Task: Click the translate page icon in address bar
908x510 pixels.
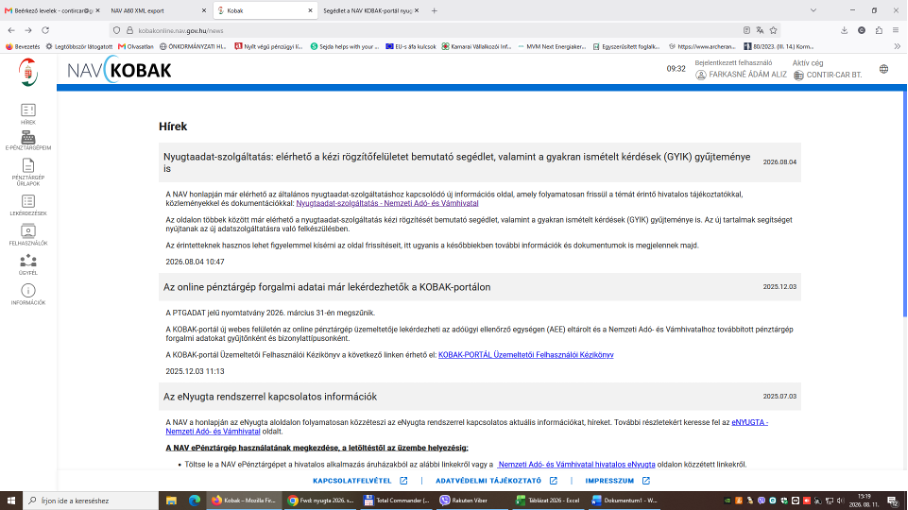Action: pos(760,30)
